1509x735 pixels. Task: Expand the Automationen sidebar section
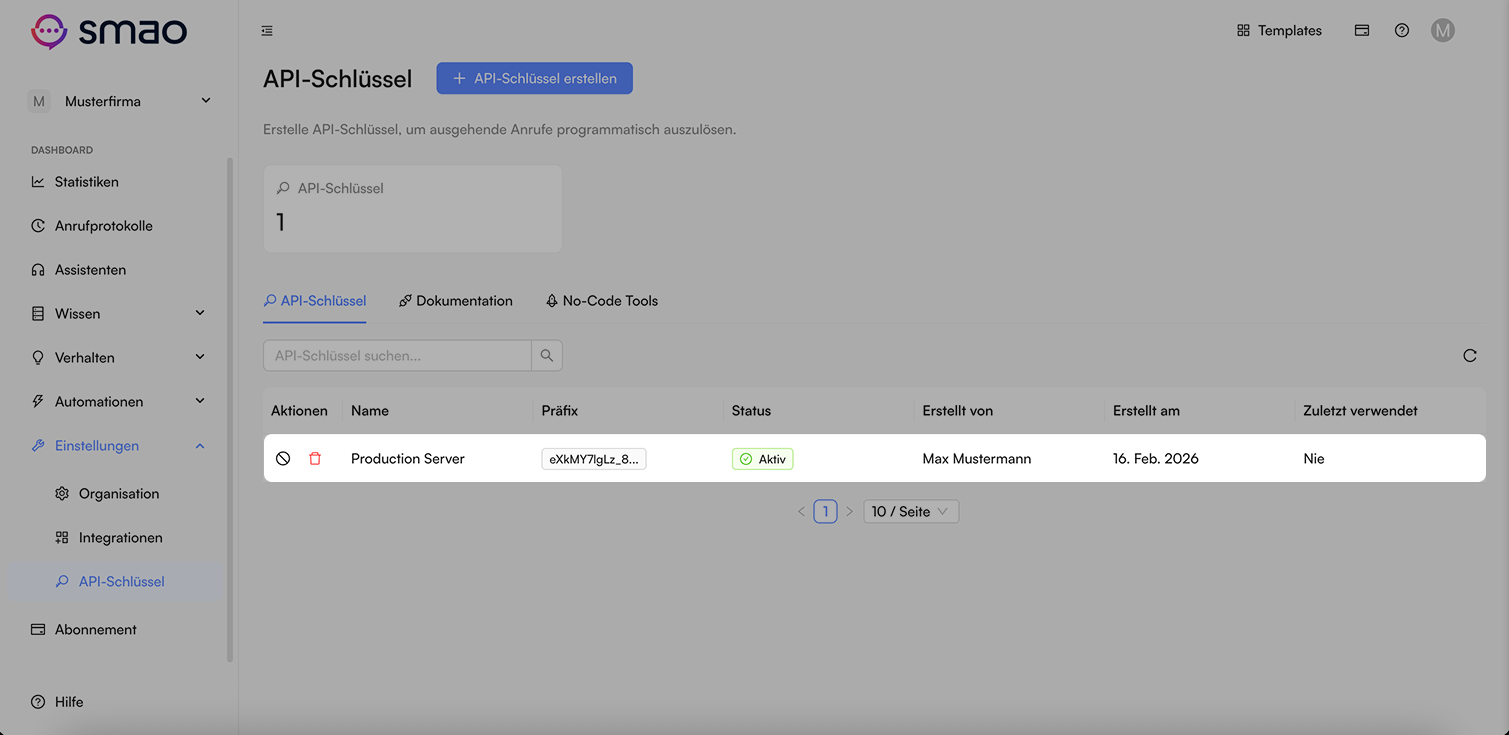coord(118,402)
